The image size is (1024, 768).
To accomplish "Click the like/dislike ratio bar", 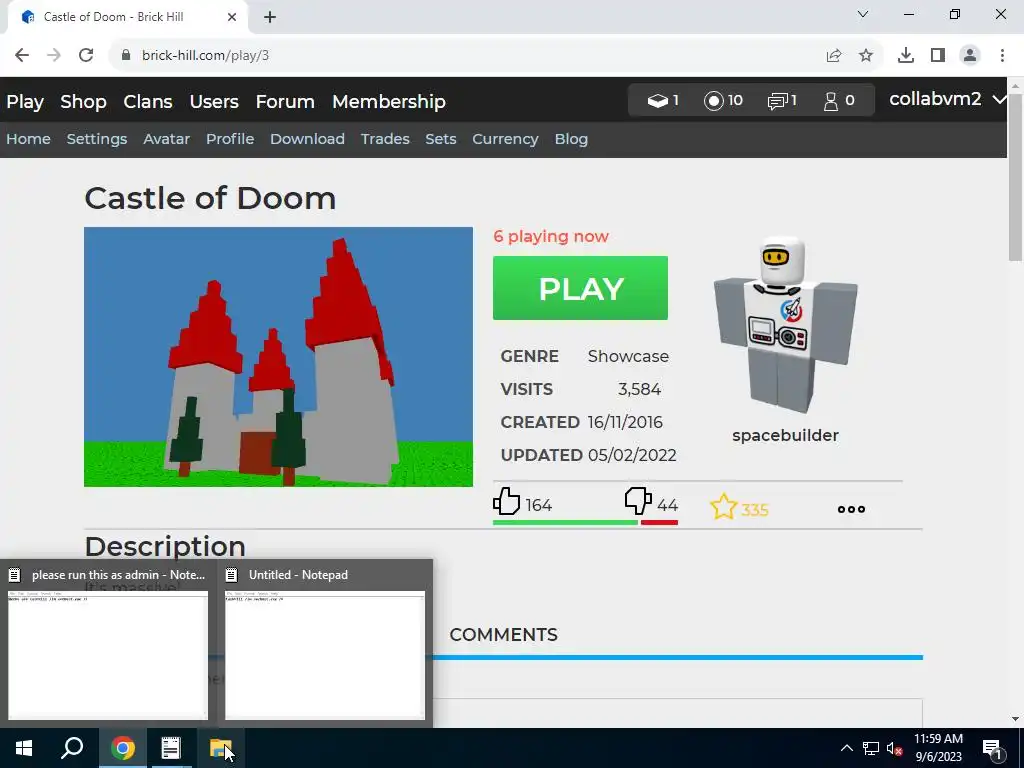I will tap(585, 522).
